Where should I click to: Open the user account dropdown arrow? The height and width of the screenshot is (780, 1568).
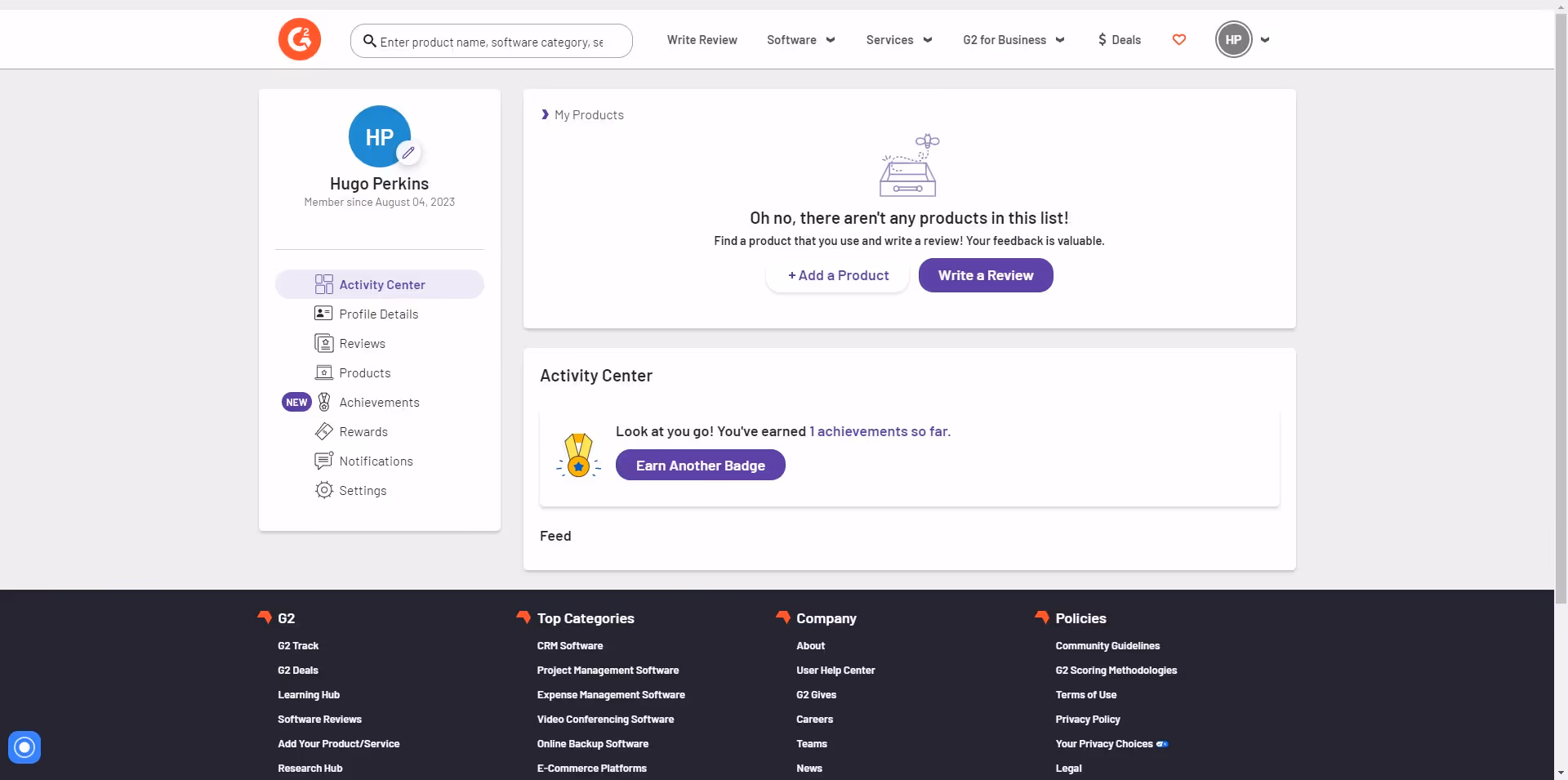pyautogui.click(x=1265, y=39)
